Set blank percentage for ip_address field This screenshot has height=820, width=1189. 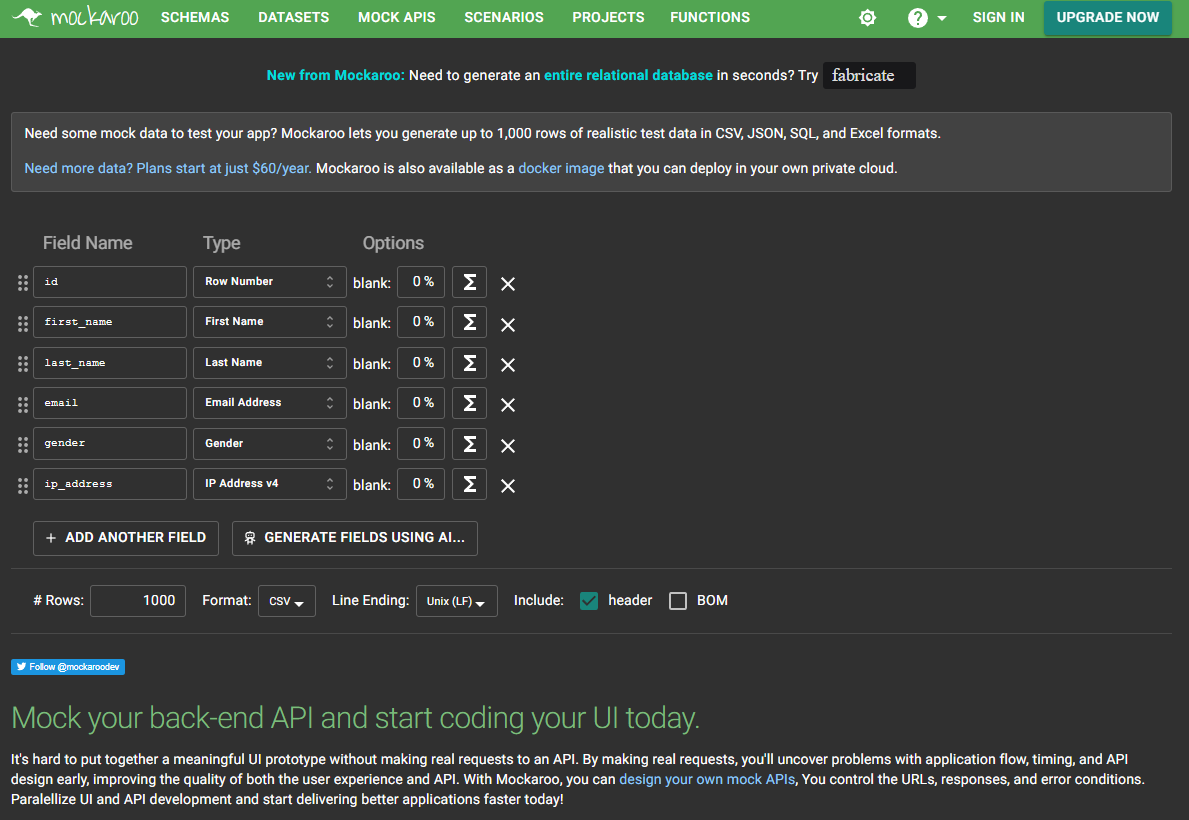click(421, 484)
